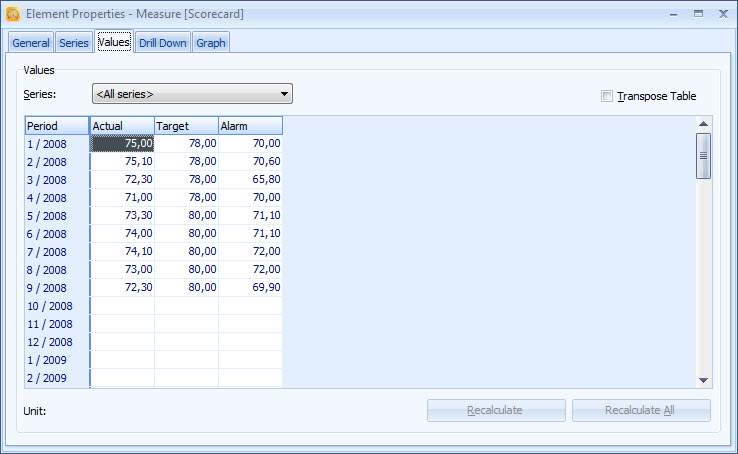Screen dimensions: 738x454
Task: Click the scrollbar up arrow
Action: point(703,124)
